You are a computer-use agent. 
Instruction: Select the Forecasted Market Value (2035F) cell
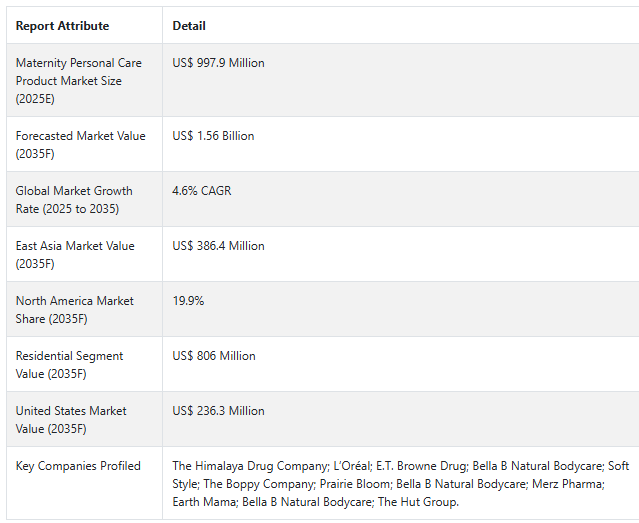(80, 145)
